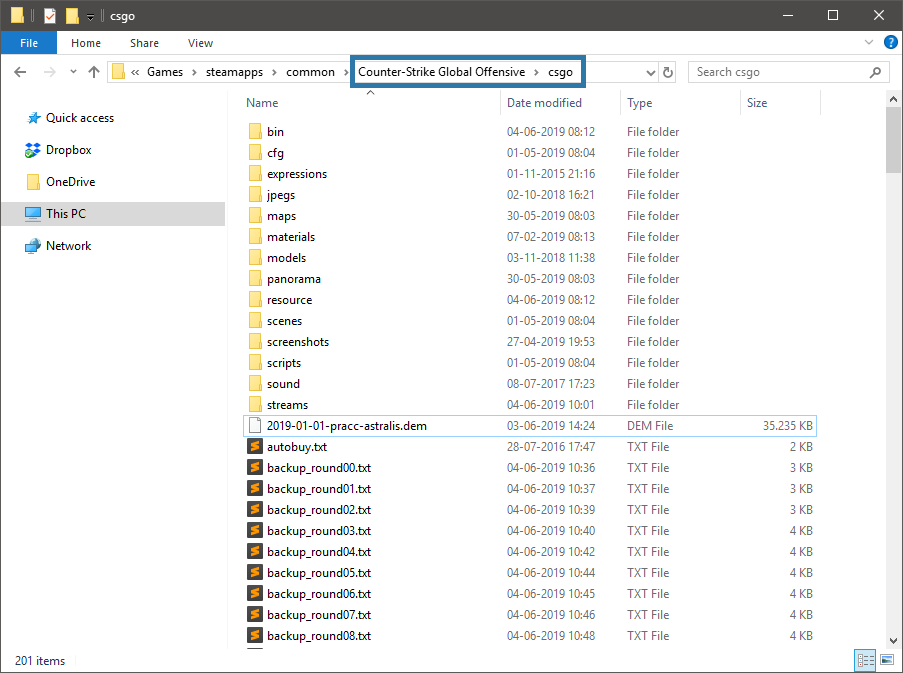Expand the ribbon with the chevron

point(869,43)
